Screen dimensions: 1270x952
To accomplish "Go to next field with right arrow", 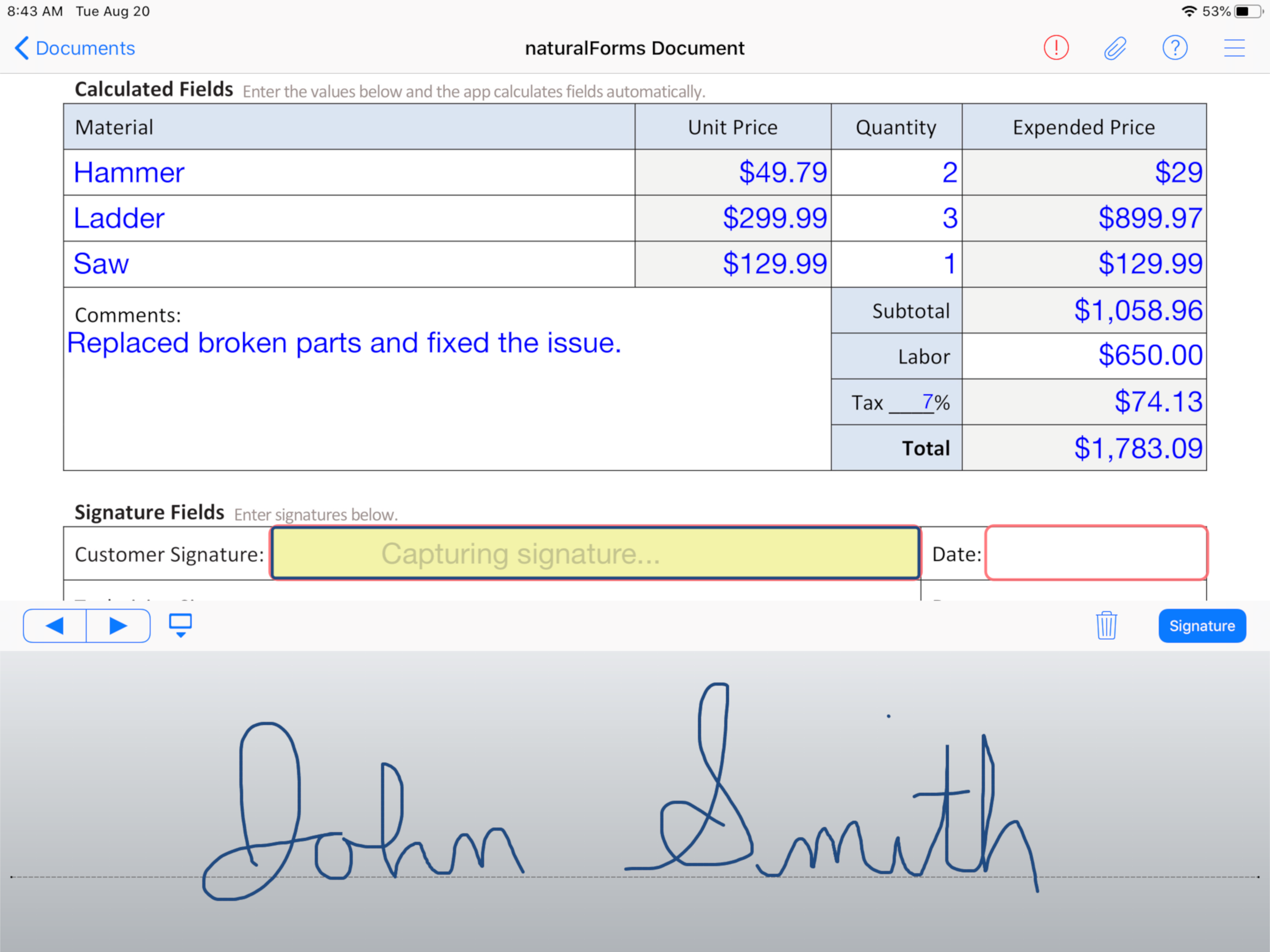I will point(118,625).
